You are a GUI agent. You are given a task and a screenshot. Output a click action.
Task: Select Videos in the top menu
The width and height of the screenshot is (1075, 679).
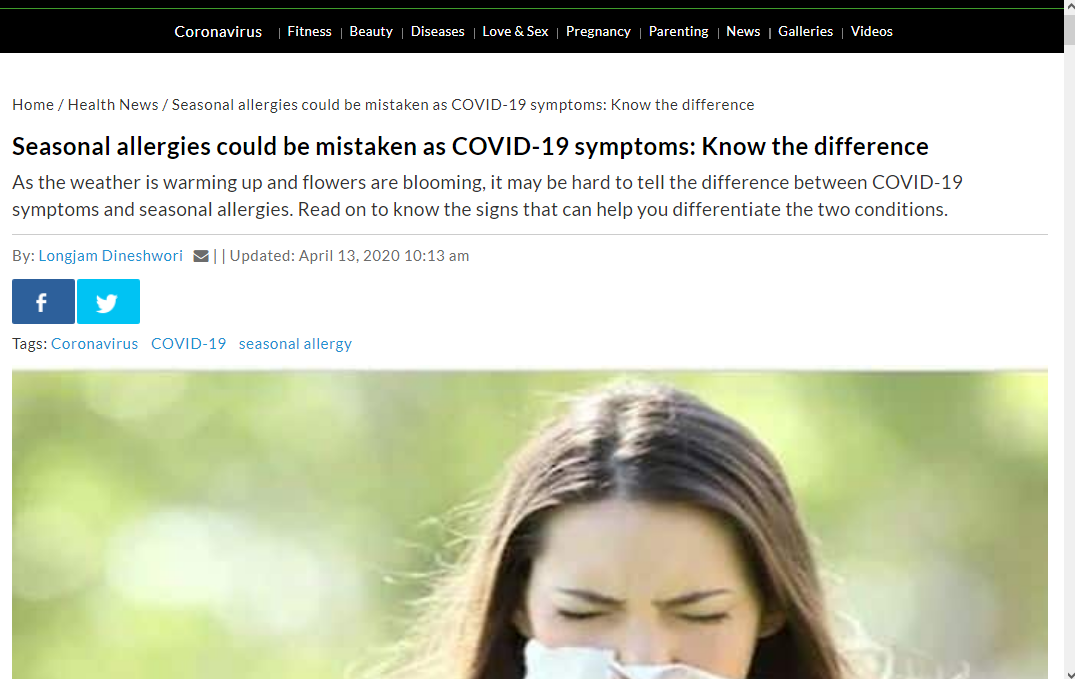click(871, 32)
